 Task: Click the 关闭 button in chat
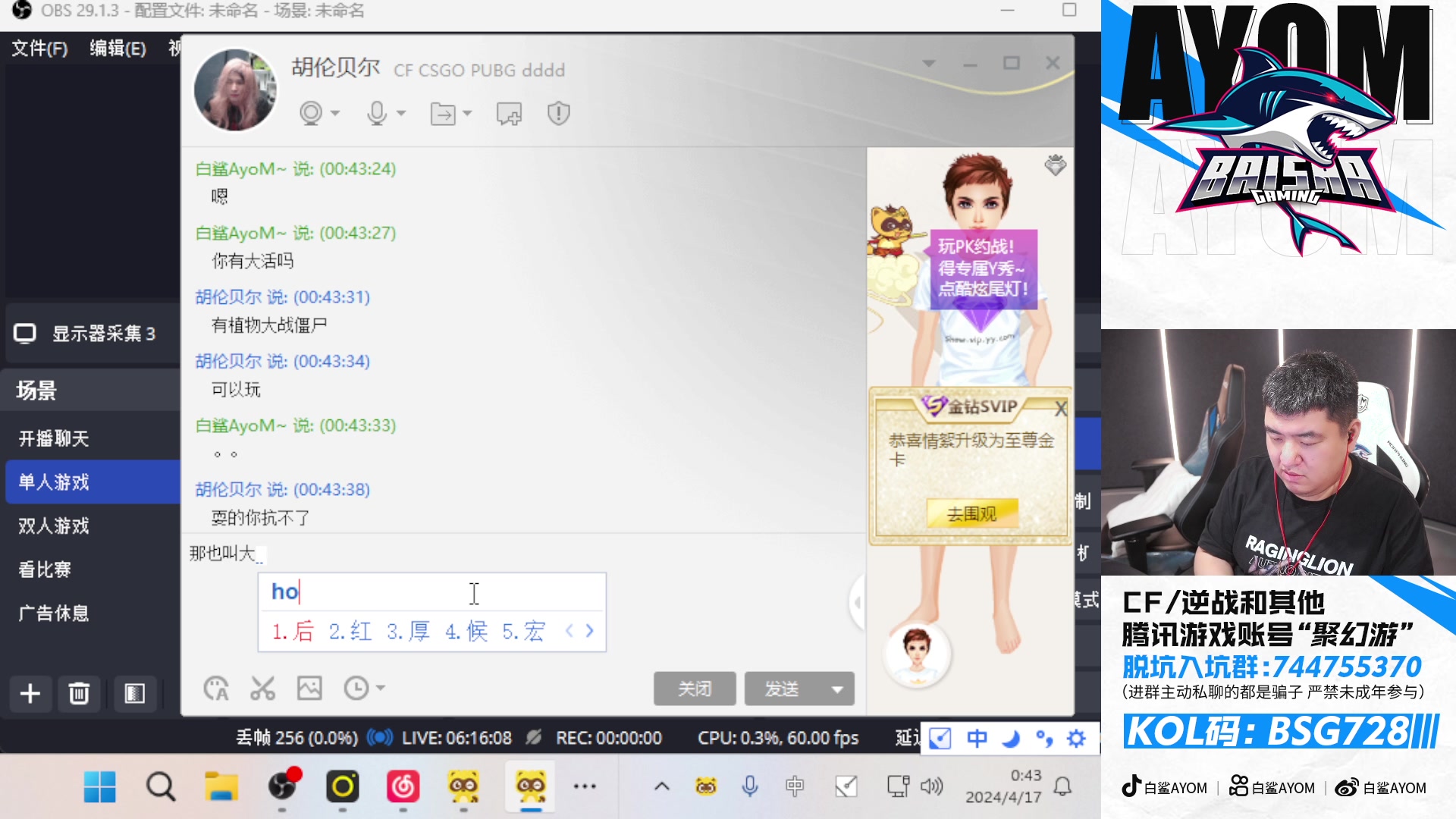pyautogui.click(x=695, y=689)
